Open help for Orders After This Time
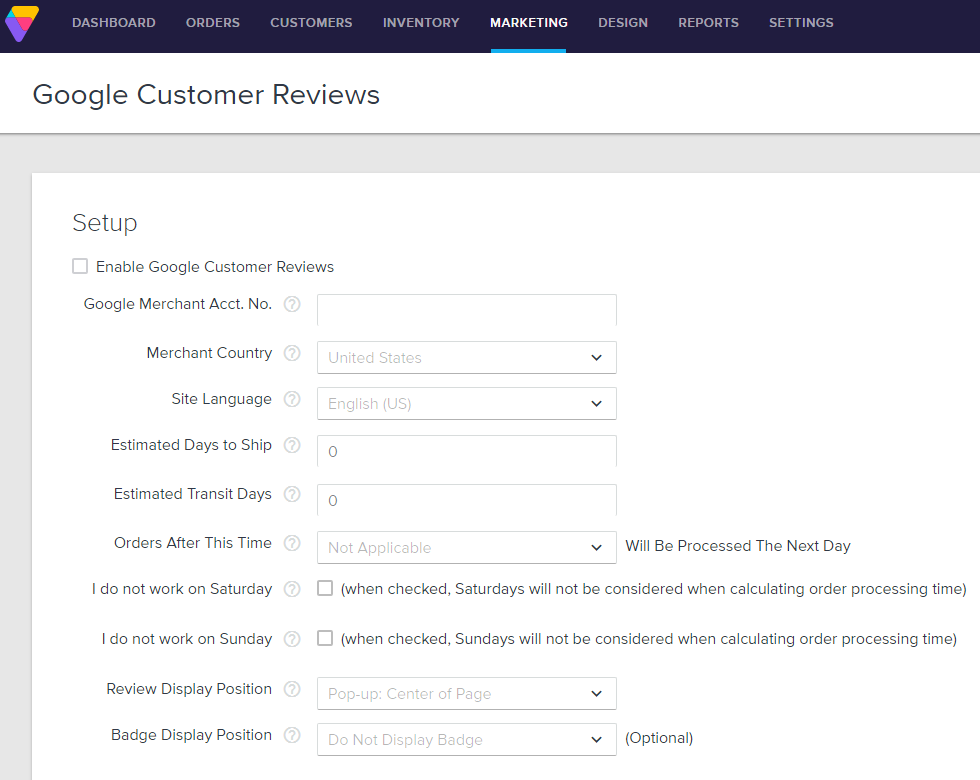 coord(292,543)
